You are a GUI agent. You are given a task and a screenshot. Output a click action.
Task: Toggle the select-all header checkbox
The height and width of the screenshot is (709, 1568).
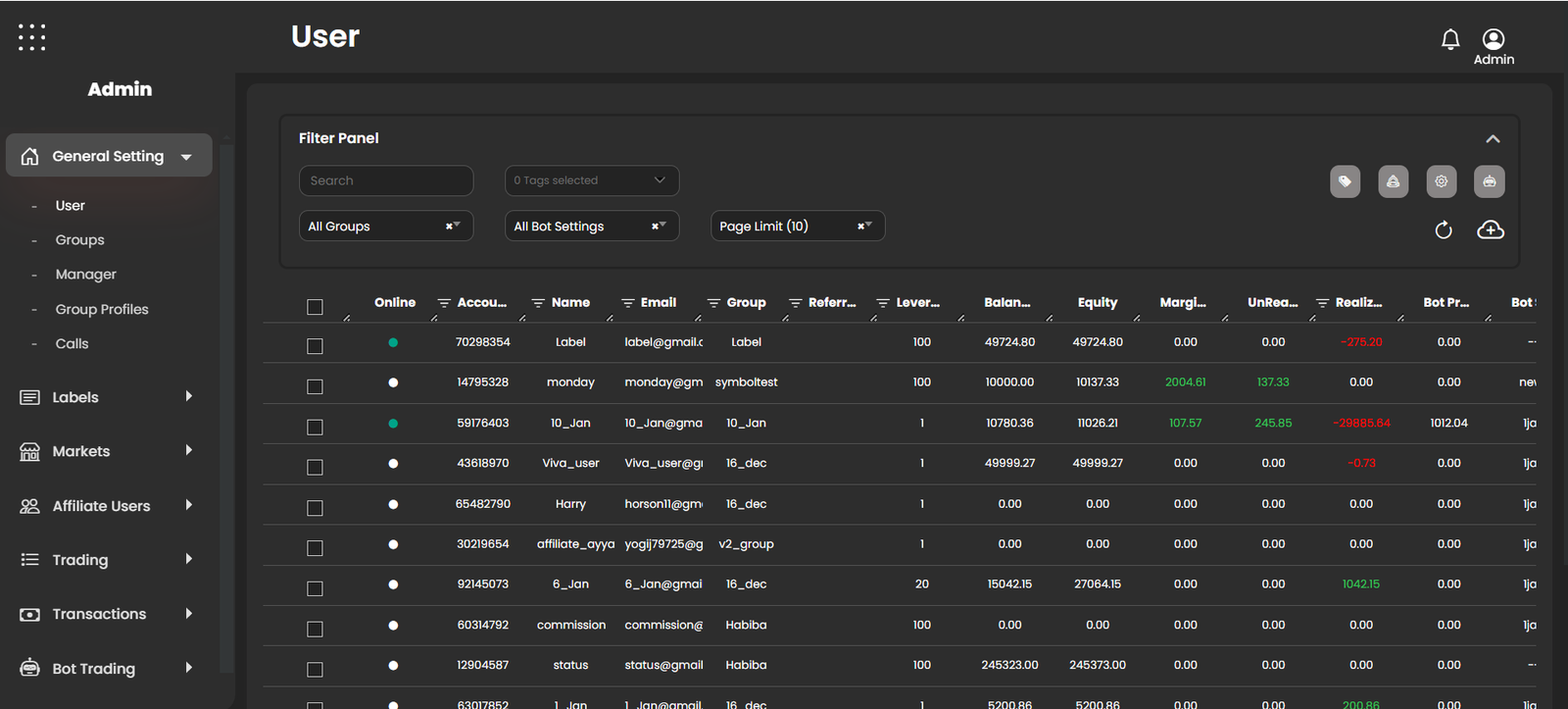tap(315, 307)
